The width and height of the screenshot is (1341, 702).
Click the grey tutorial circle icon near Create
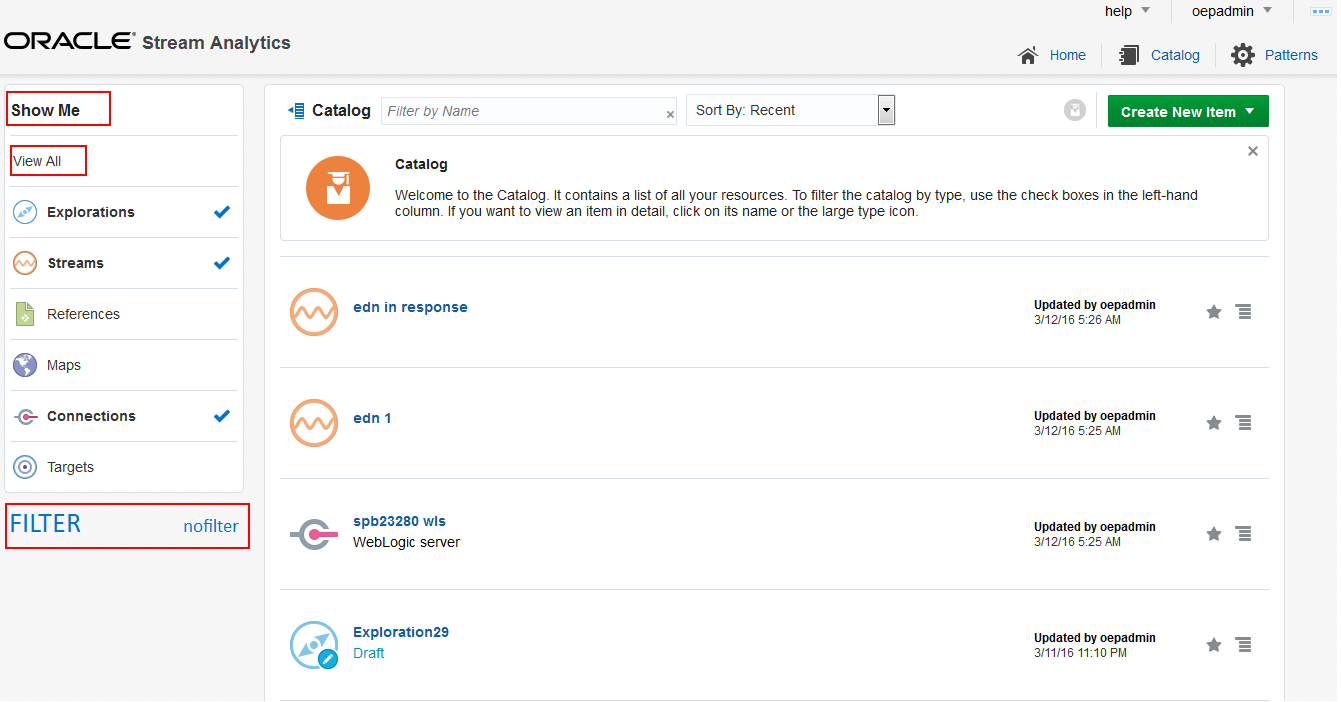tap(1075, 110)
